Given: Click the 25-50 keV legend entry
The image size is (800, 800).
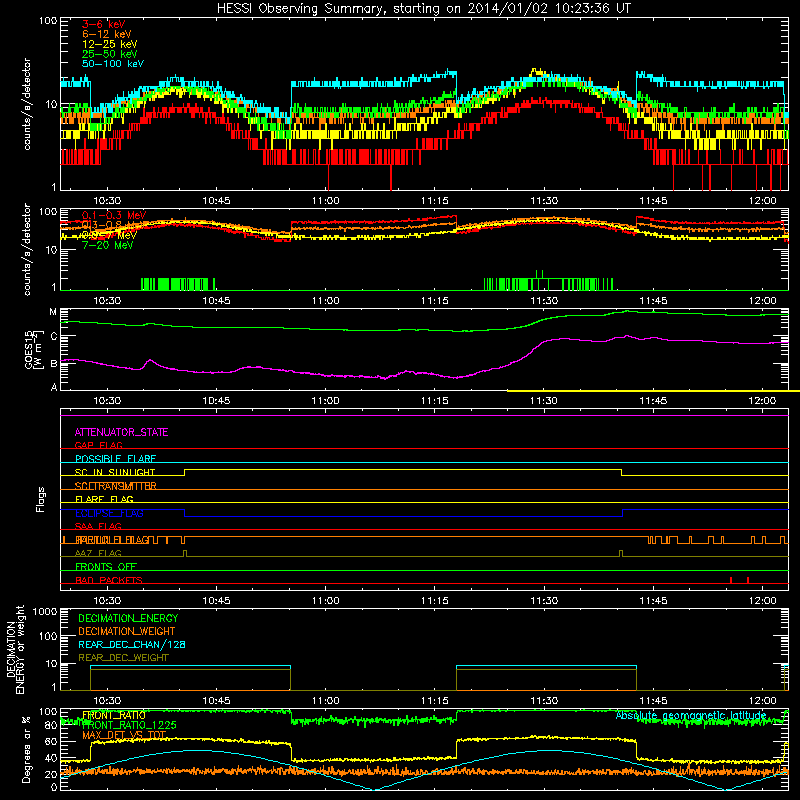Looking at the screenshot, I should click(110, 54).
